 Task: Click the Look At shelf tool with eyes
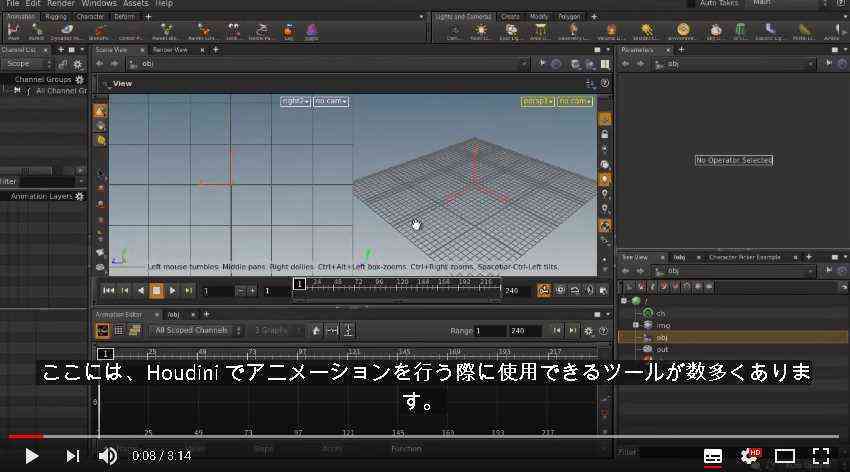[x=234, y=31]
